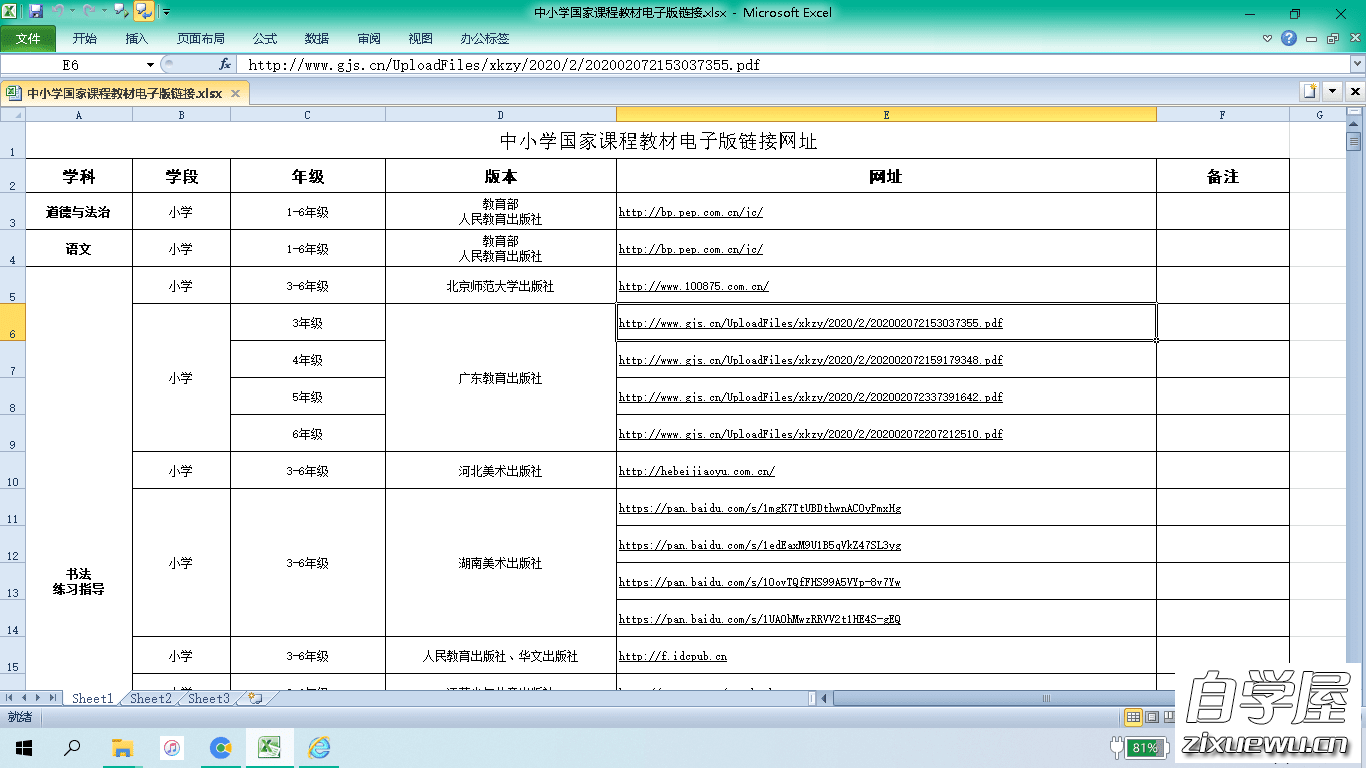Image resolution: width=1366 pixels, height=768 pixels.
Task: Open the 6年级 PDF link ending 207212510
Action: pyautogui.click(x=811, y=434)
